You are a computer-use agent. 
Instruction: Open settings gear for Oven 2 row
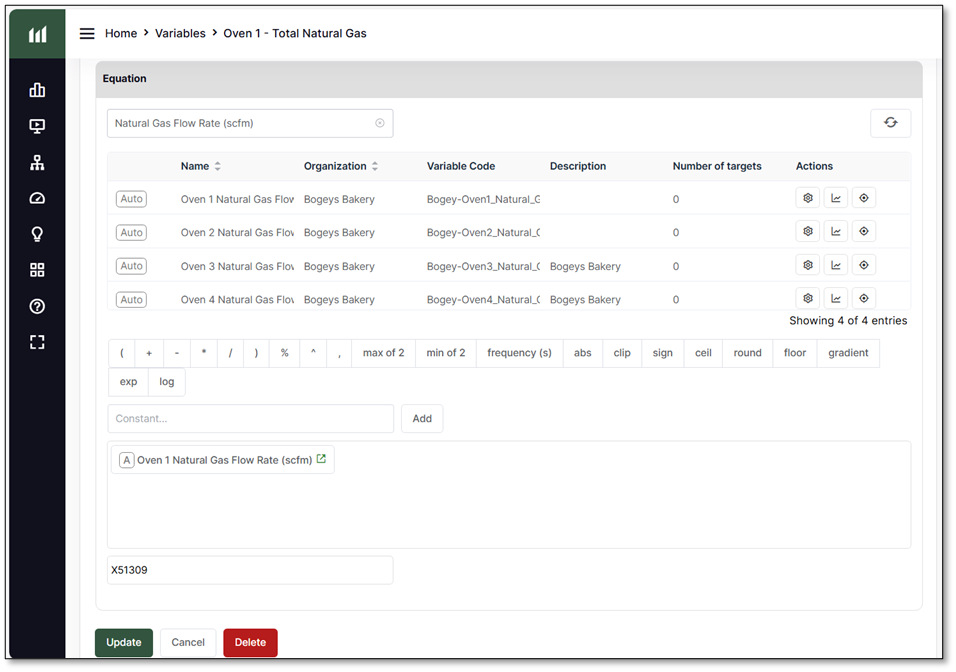808,232
